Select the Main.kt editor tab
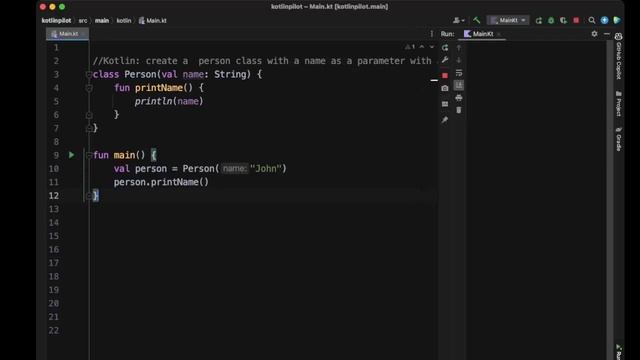The height and width of the screenshot is (360, 640). point(67,34)
